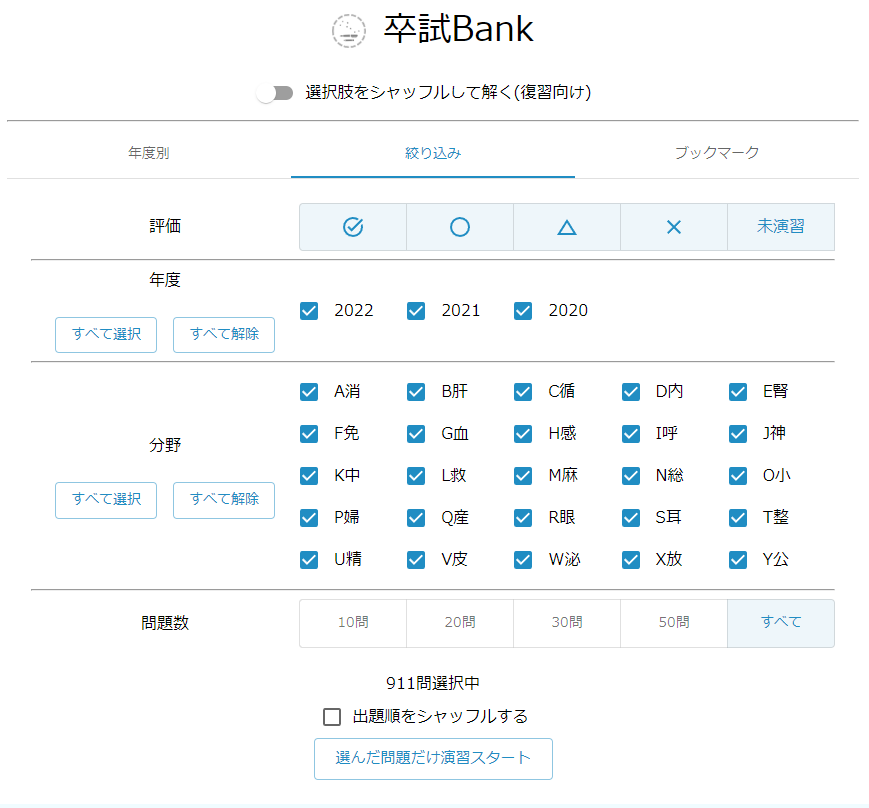Open the ブックマーク tab
The image size is (869, 808).
tap(716, 153)
